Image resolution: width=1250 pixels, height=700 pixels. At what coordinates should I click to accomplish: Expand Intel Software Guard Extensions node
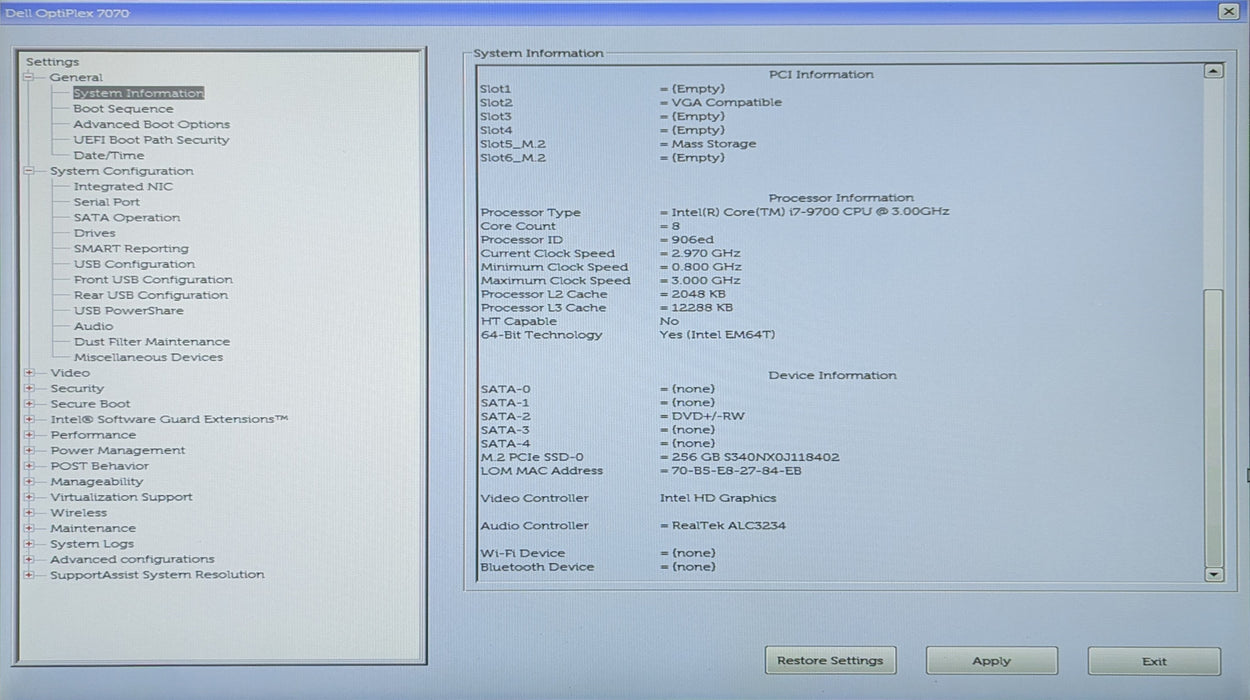point(30,419)
